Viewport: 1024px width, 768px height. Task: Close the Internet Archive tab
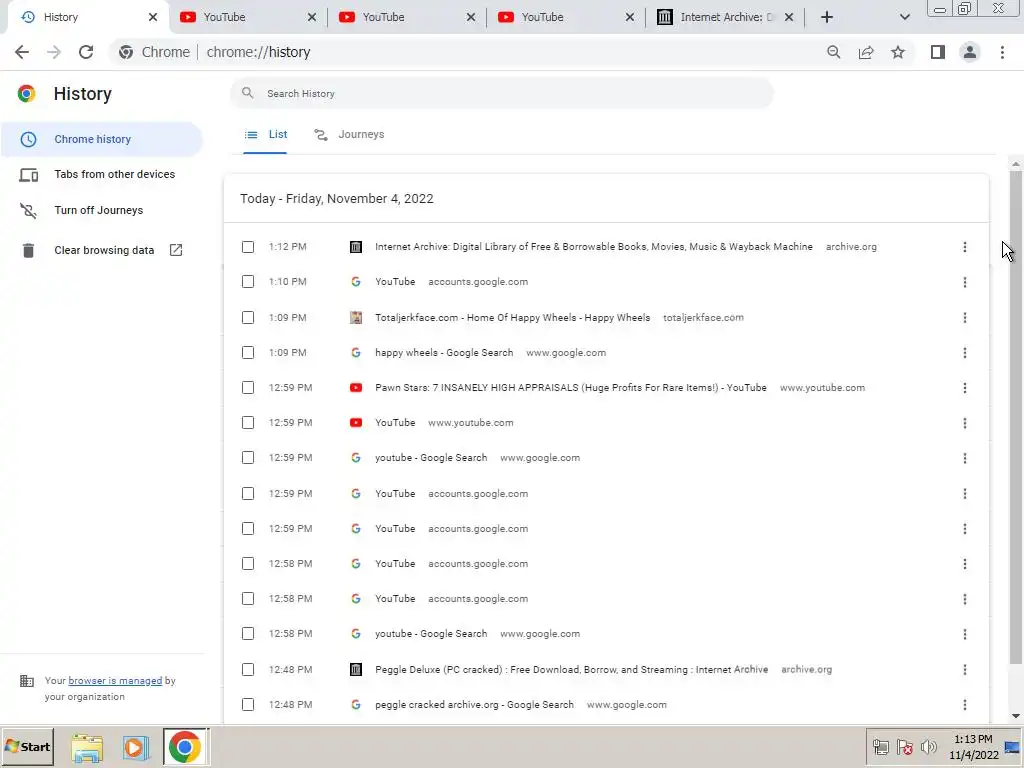pyautogui.click(x=789, y=17)
